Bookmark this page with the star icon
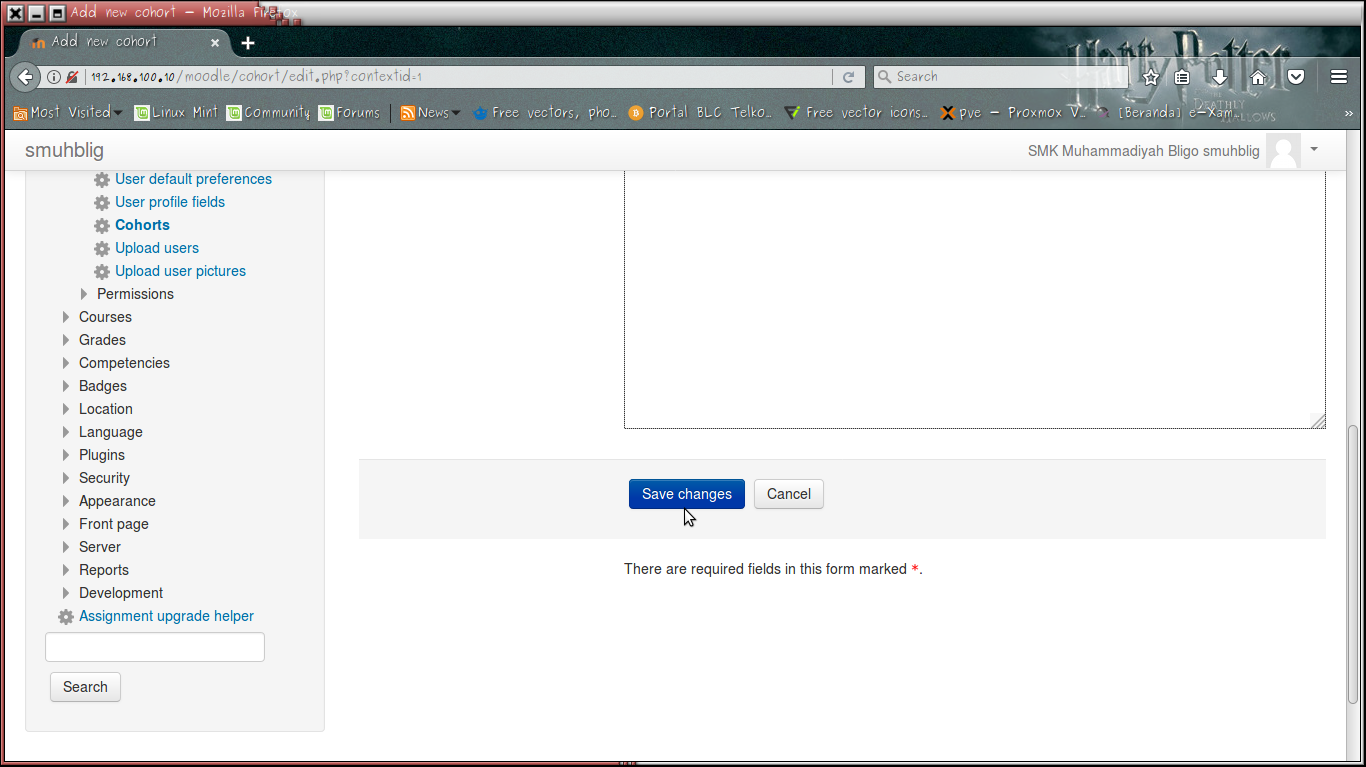This screenshot has height=767, width=1366. pos(1151,77)
